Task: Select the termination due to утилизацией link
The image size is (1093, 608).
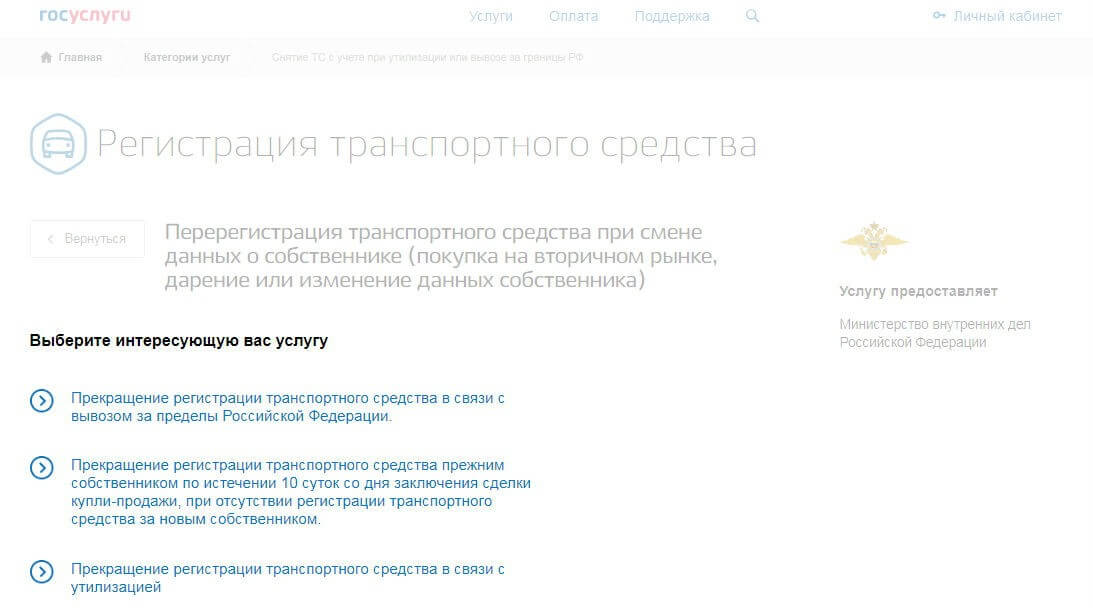Action: point(287,578)
